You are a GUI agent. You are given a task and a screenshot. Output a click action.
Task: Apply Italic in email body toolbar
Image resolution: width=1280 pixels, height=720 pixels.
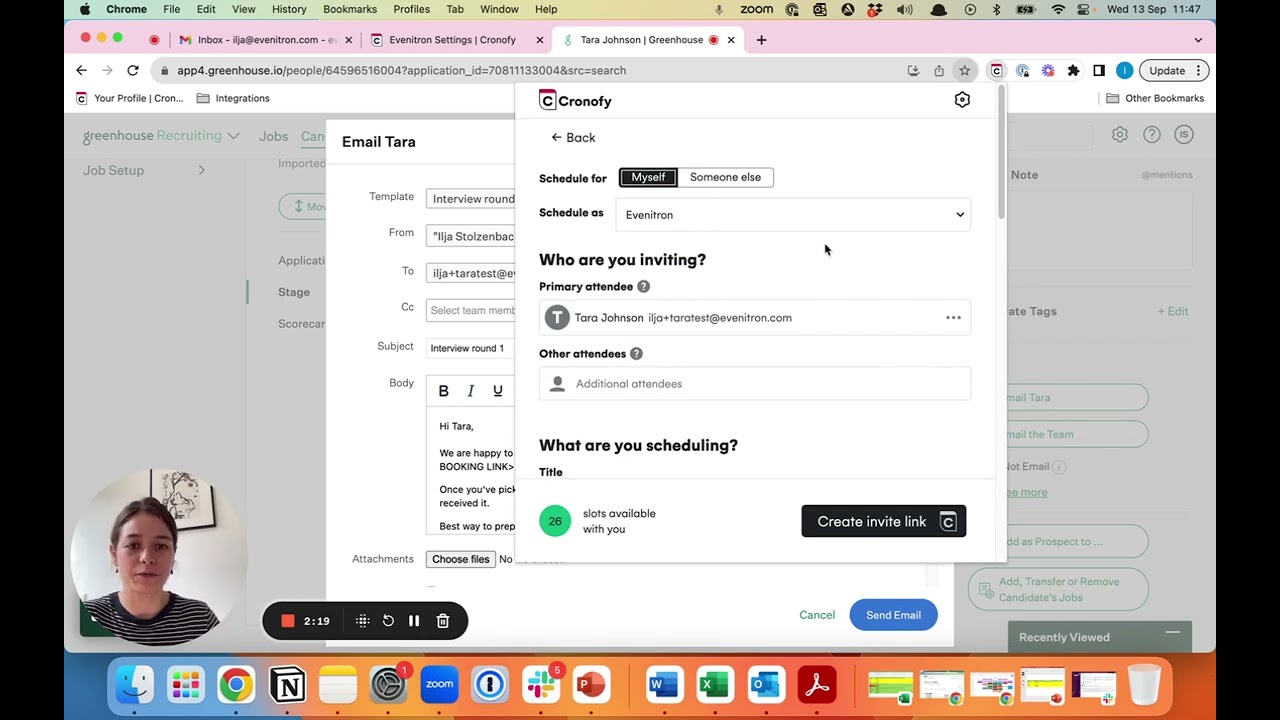pos(471,391)
